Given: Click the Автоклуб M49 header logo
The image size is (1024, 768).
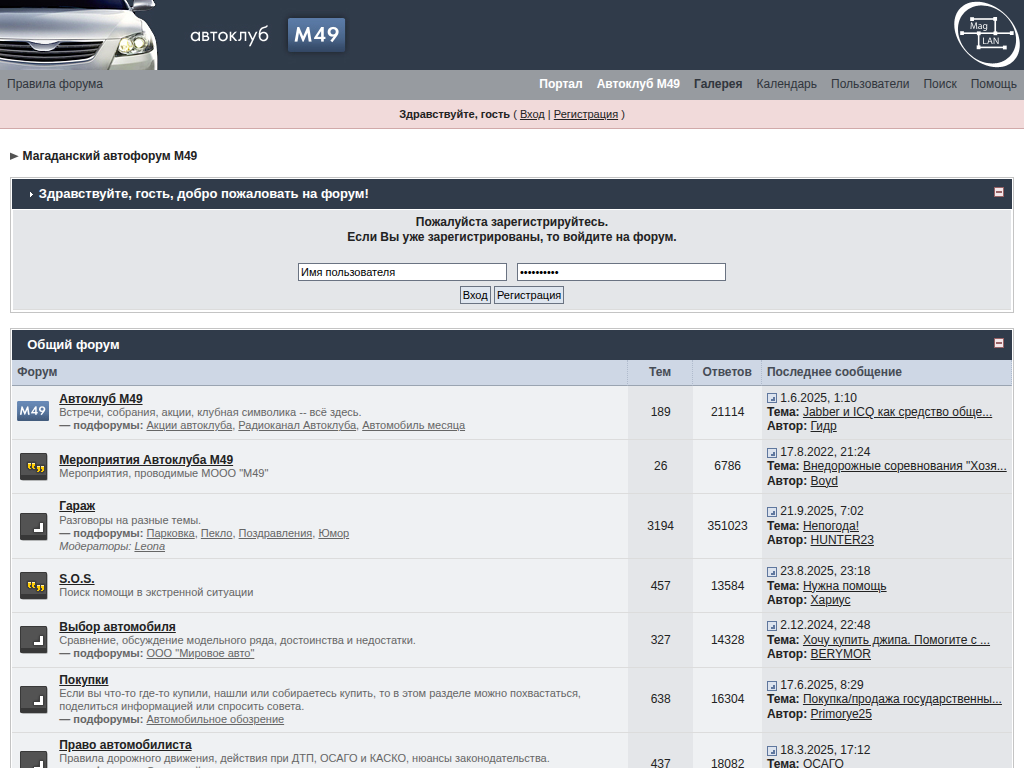Looking at the screenshot, I should (268, 35).
